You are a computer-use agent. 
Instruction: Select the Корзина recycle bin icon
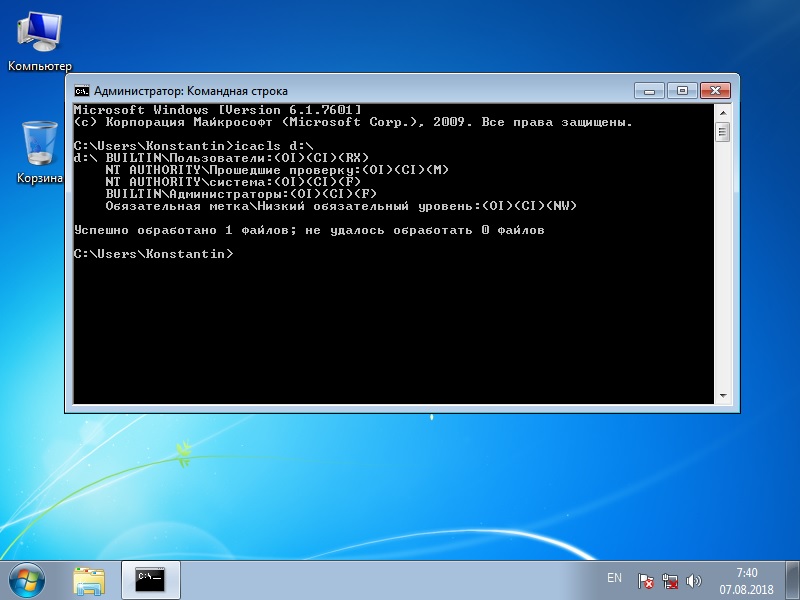(39, 152)
